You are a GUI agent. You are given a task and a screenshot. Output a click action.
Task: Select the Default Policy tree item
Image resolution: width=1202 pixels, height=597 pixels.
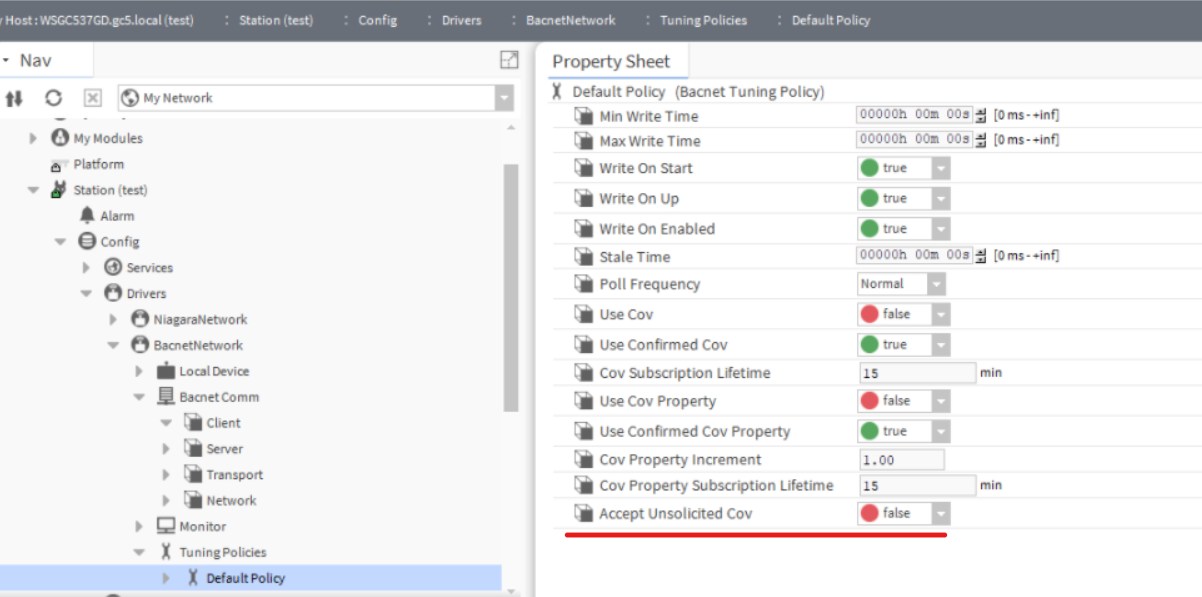245,578
